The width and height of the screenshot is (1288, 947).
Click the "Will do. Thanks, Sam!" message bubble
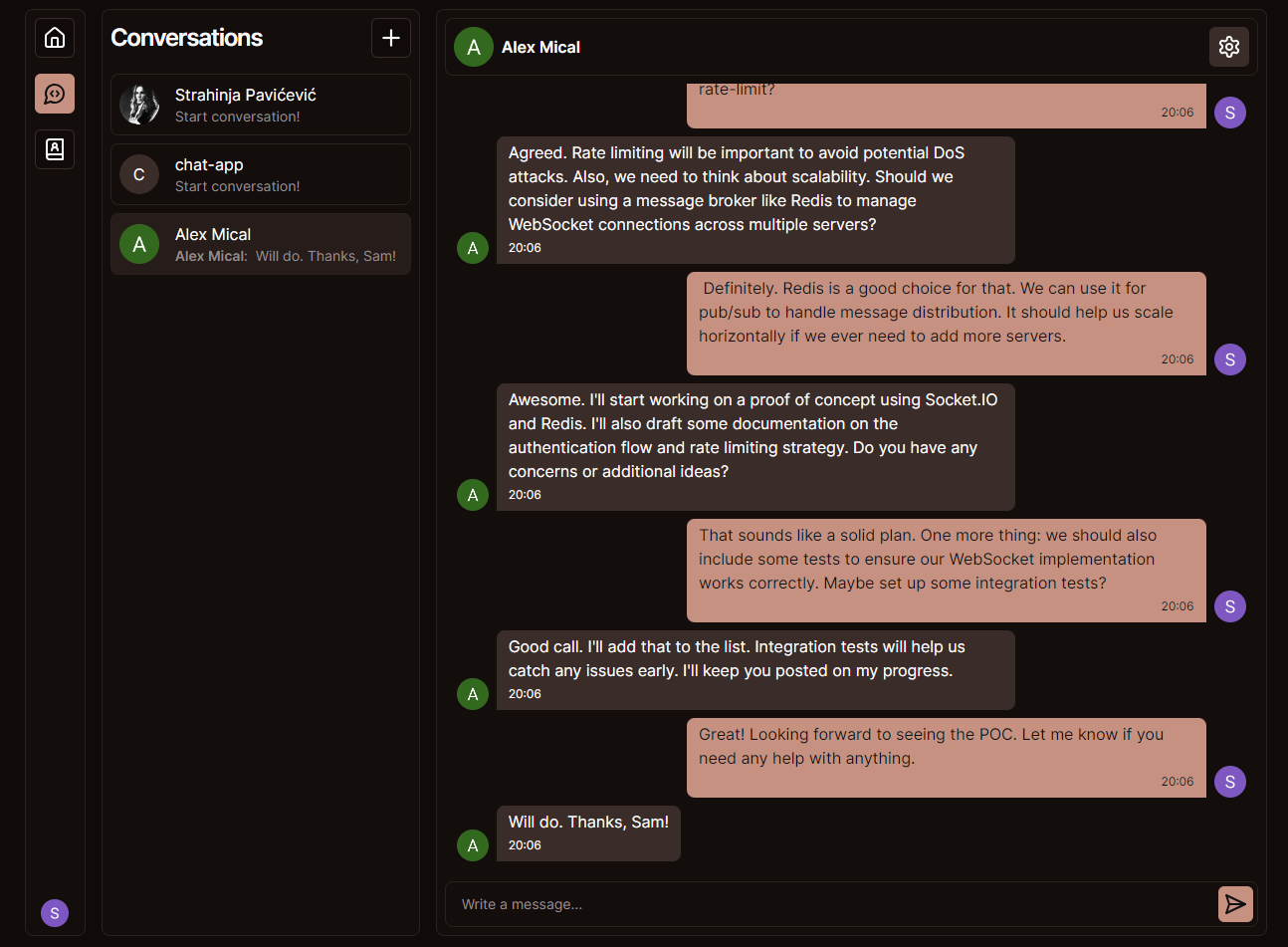click(x=588, y=833)
